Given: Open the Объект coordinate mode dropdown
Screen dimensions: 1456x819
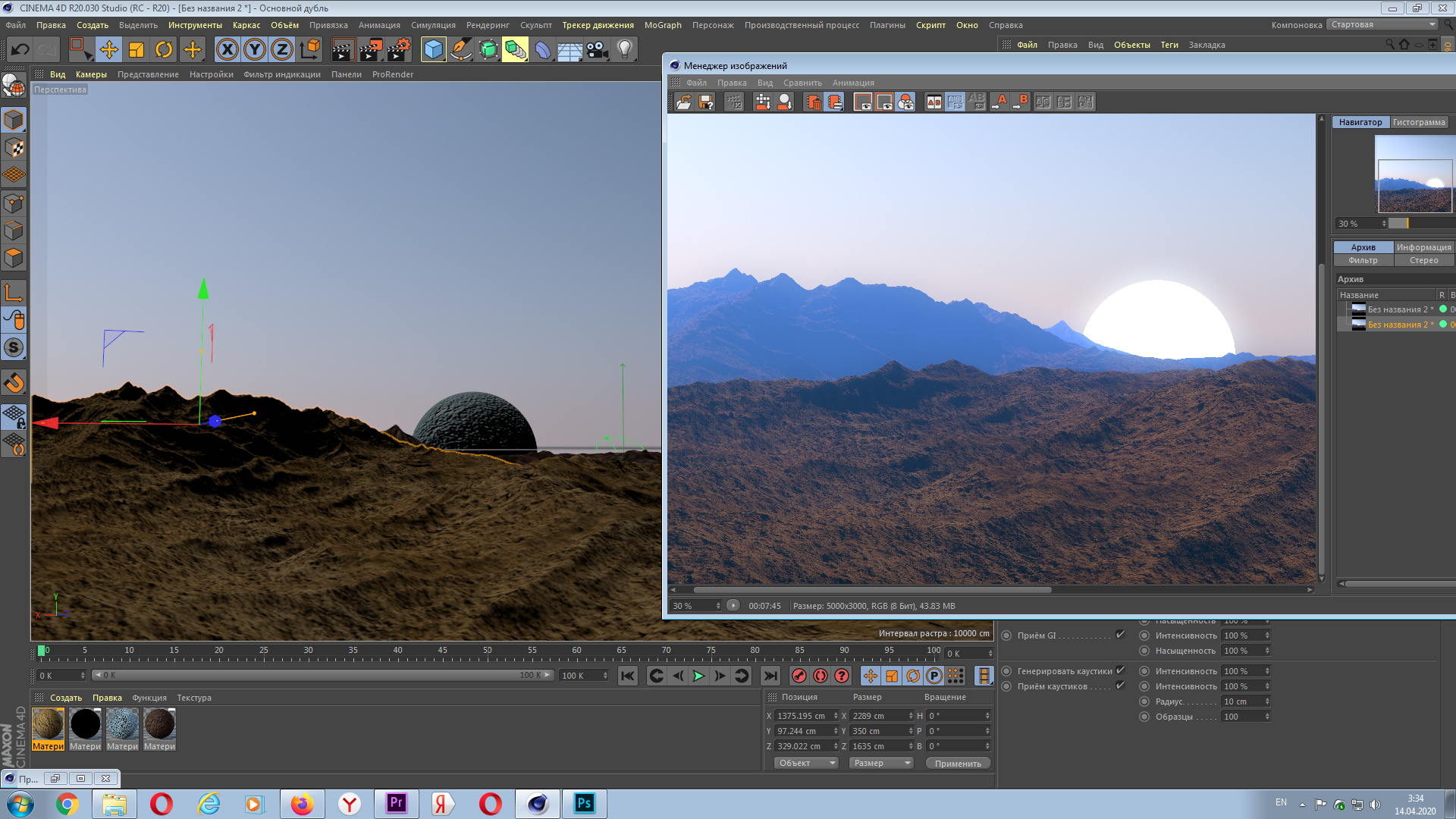Looking at the screenshot, I should click(806, 763).
